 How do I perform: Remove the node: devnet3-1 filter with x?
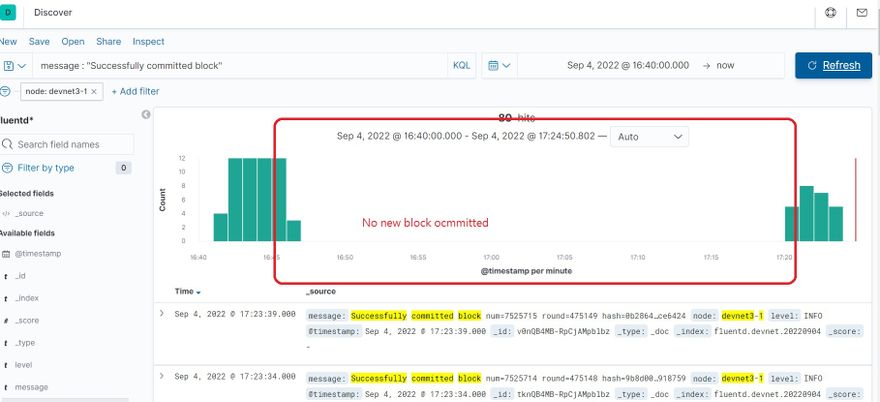coord(95,91)
